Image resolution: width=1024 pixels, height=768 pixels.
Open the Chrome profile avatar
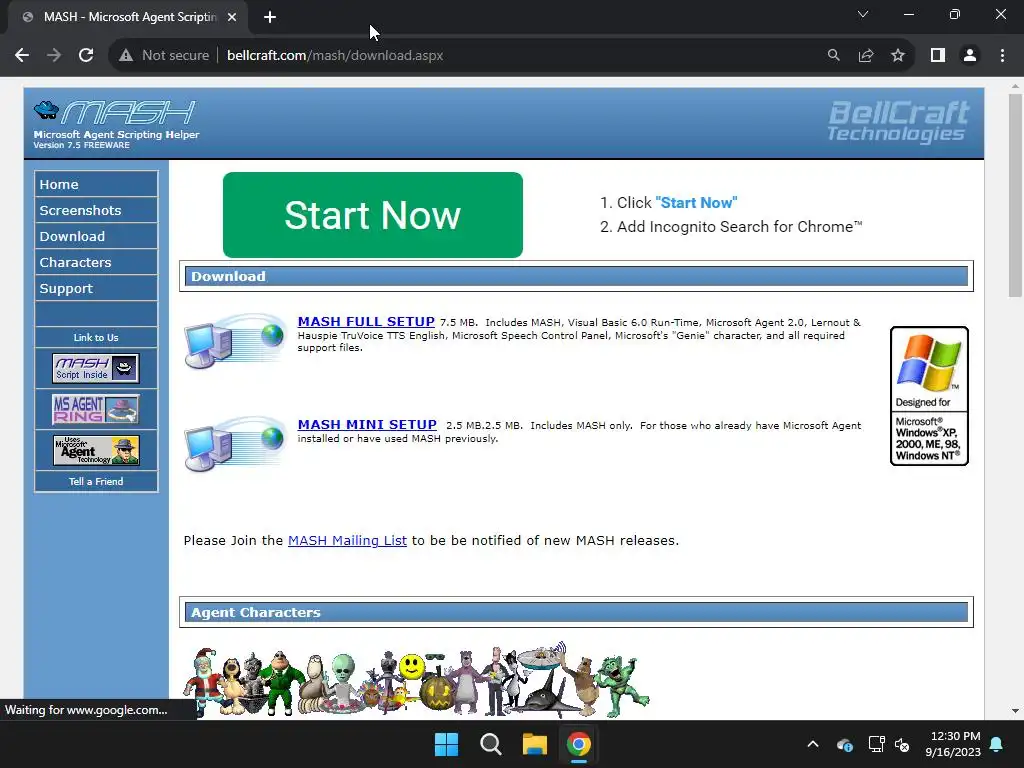coord(970,56)
